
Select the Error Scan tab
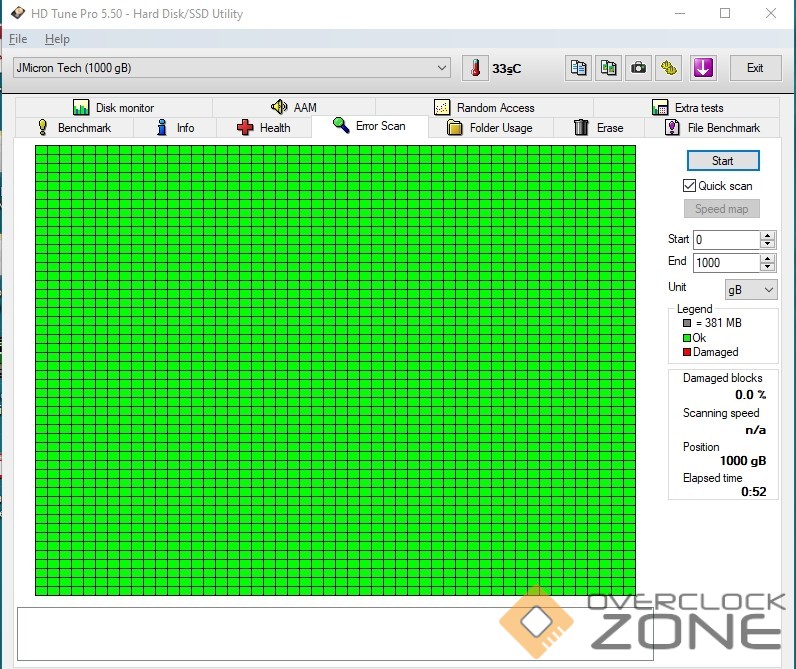370,126
